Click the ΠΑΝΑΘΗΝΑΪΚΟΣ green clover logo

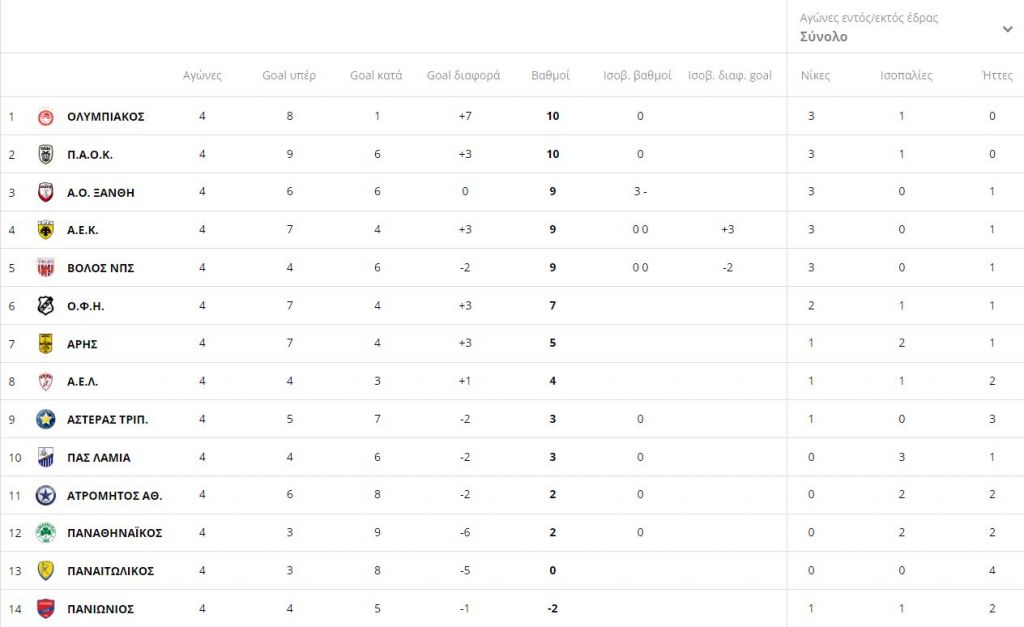45,533
